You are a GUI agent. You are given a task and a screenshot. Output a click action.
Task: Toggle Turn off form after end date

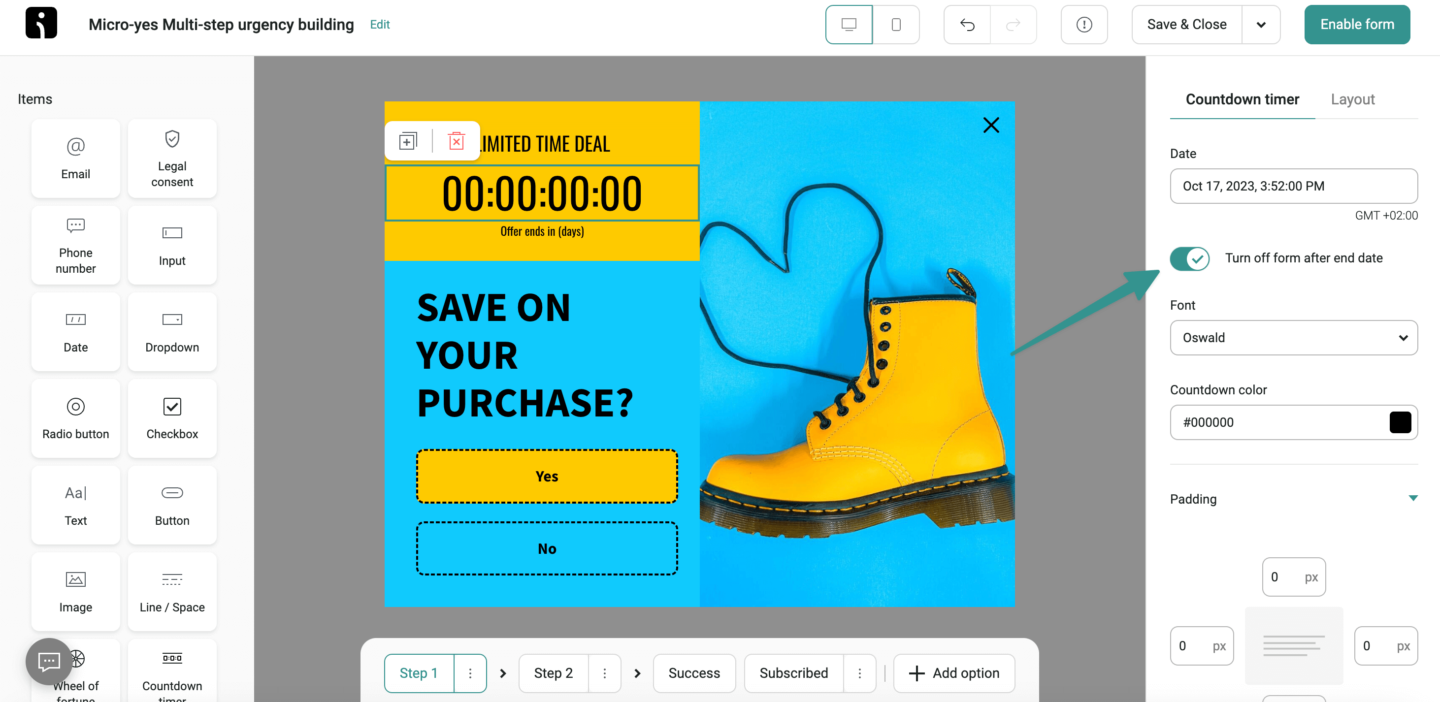click(1190, 258)
